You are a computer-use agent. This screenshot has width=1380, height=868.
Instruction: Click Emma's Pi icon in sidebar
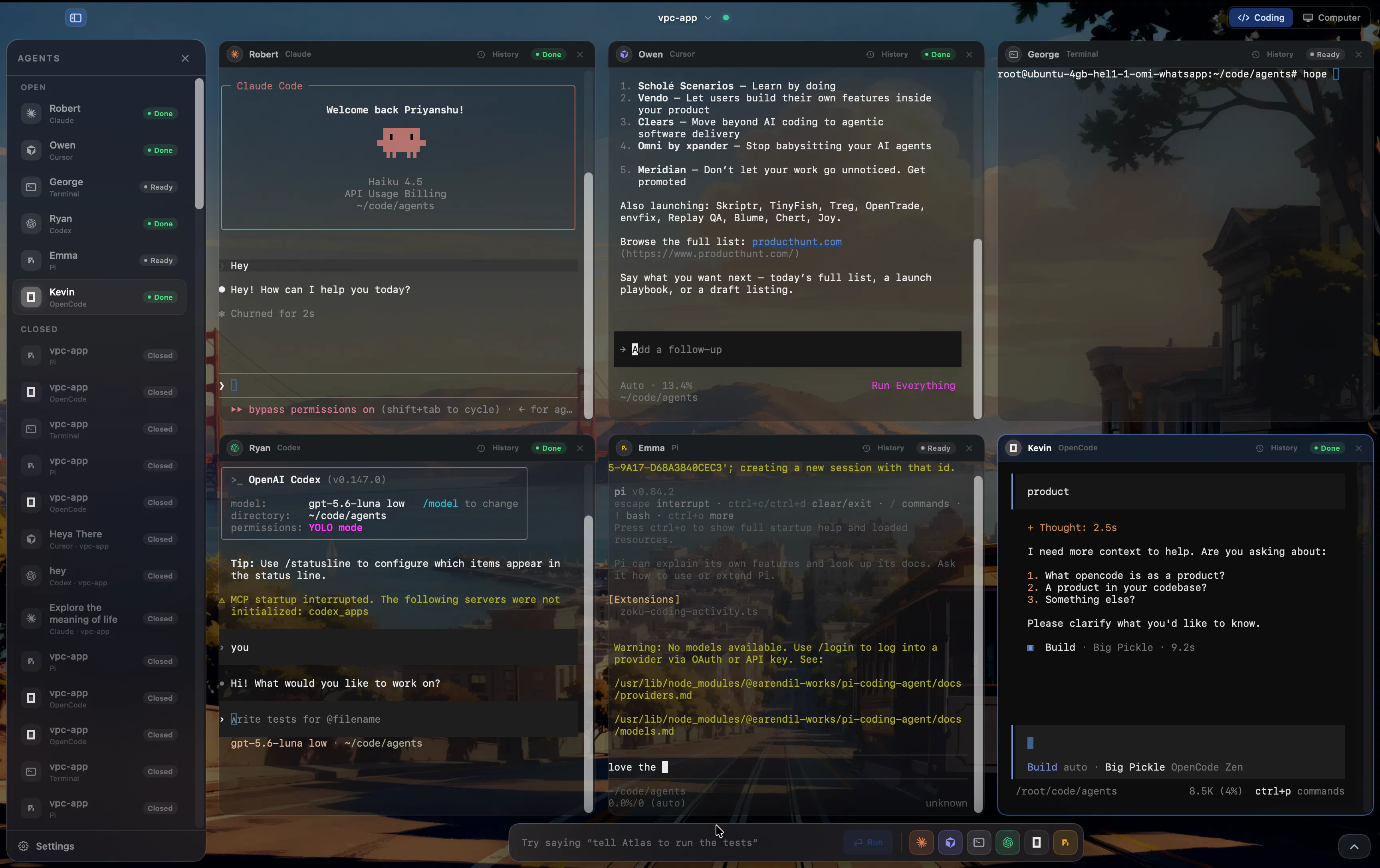(32, 260)
